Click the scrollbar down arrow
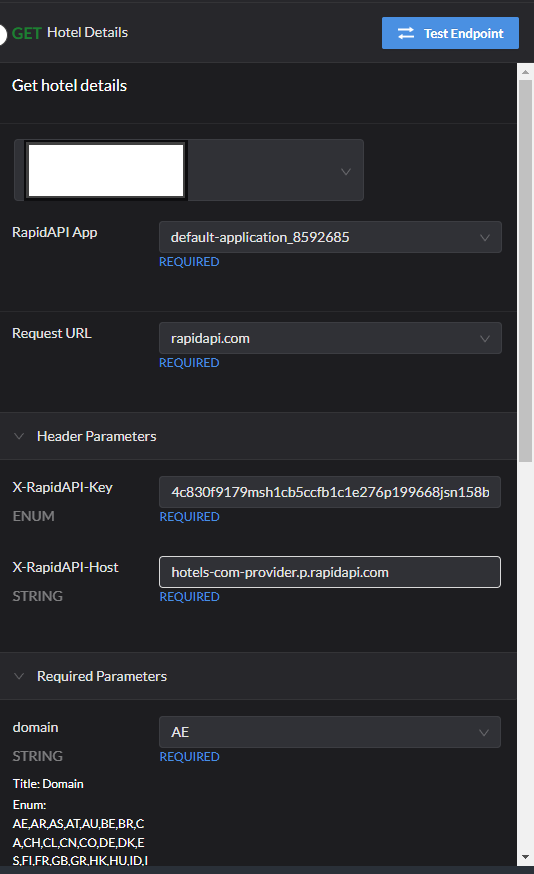Viewport: 534px width, 874px height. coord(525,857)
